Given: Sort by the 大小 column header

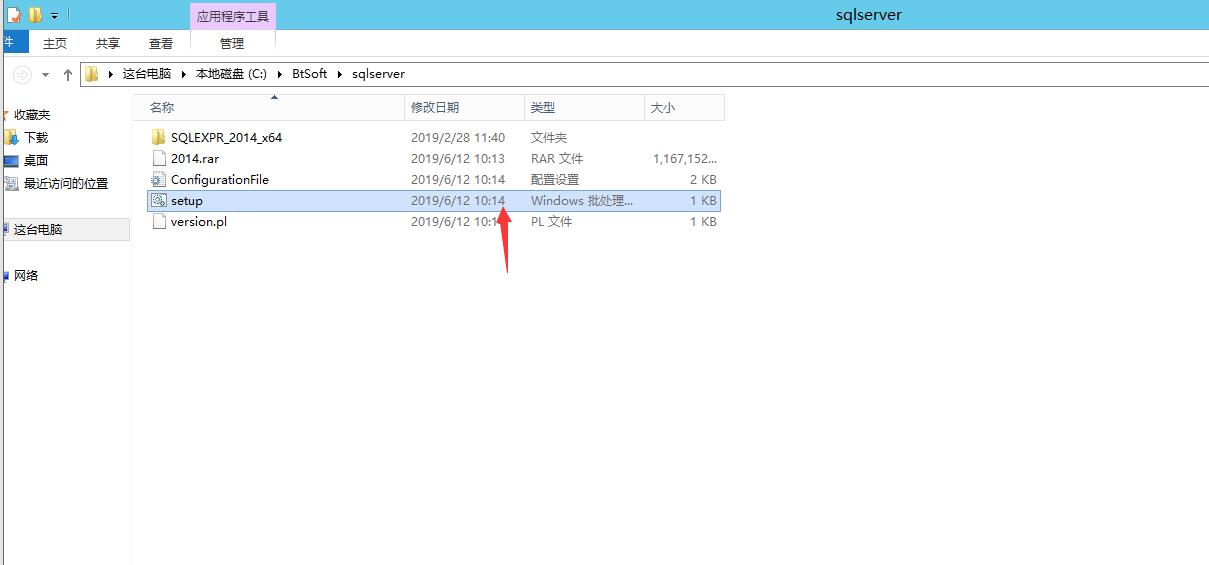Looking at the screenshot, I should (x=684, y=107).
